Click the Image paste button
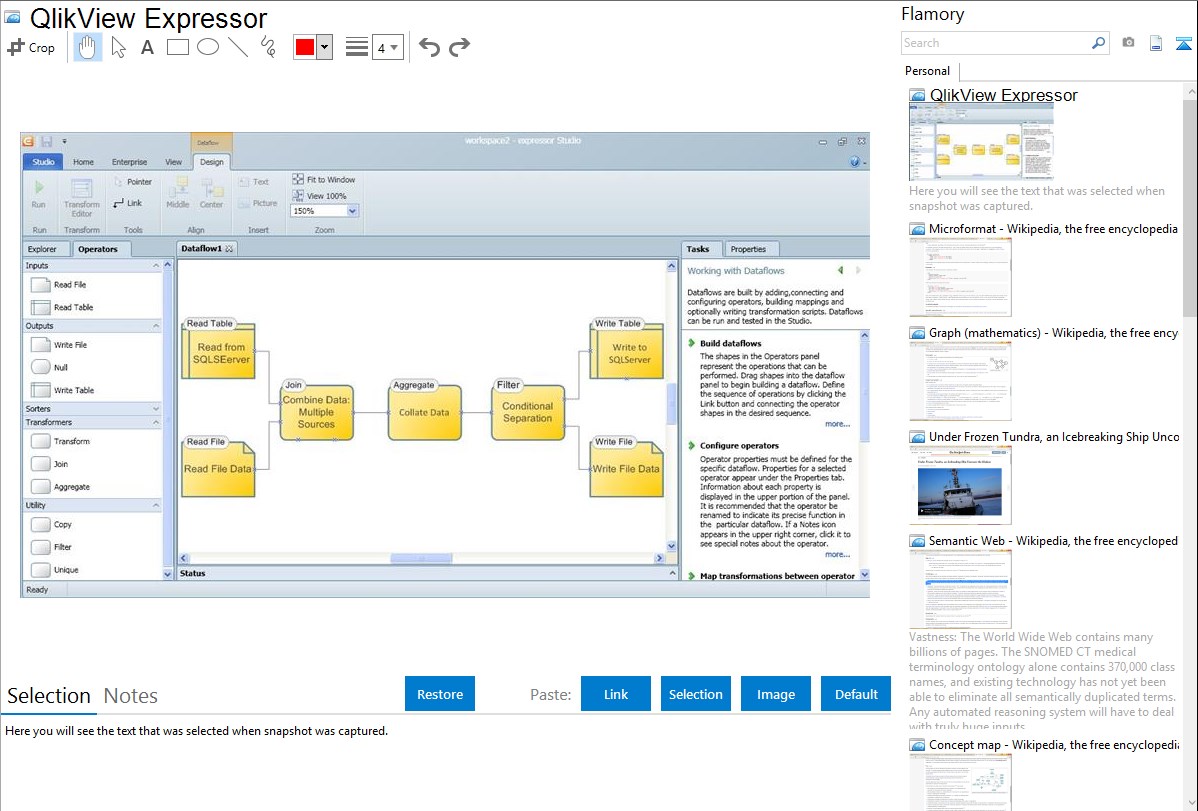This screenshot has height=811, width=1198. tap(776, 694)
